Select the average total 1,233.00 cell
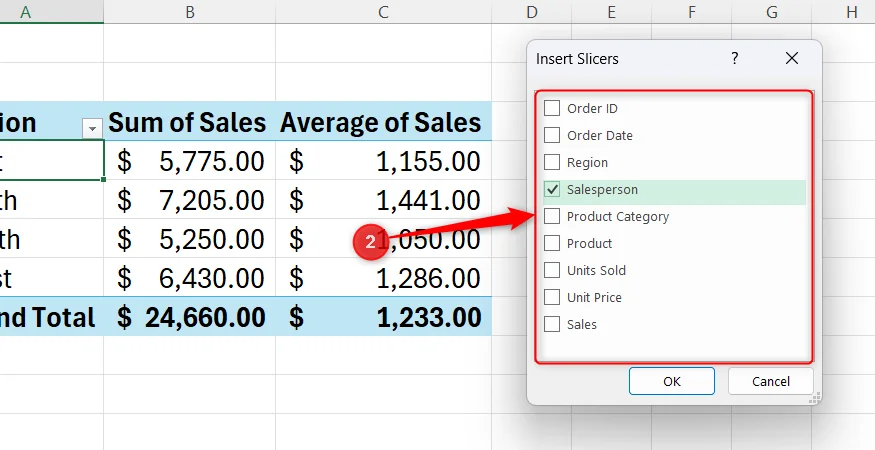 383,317
